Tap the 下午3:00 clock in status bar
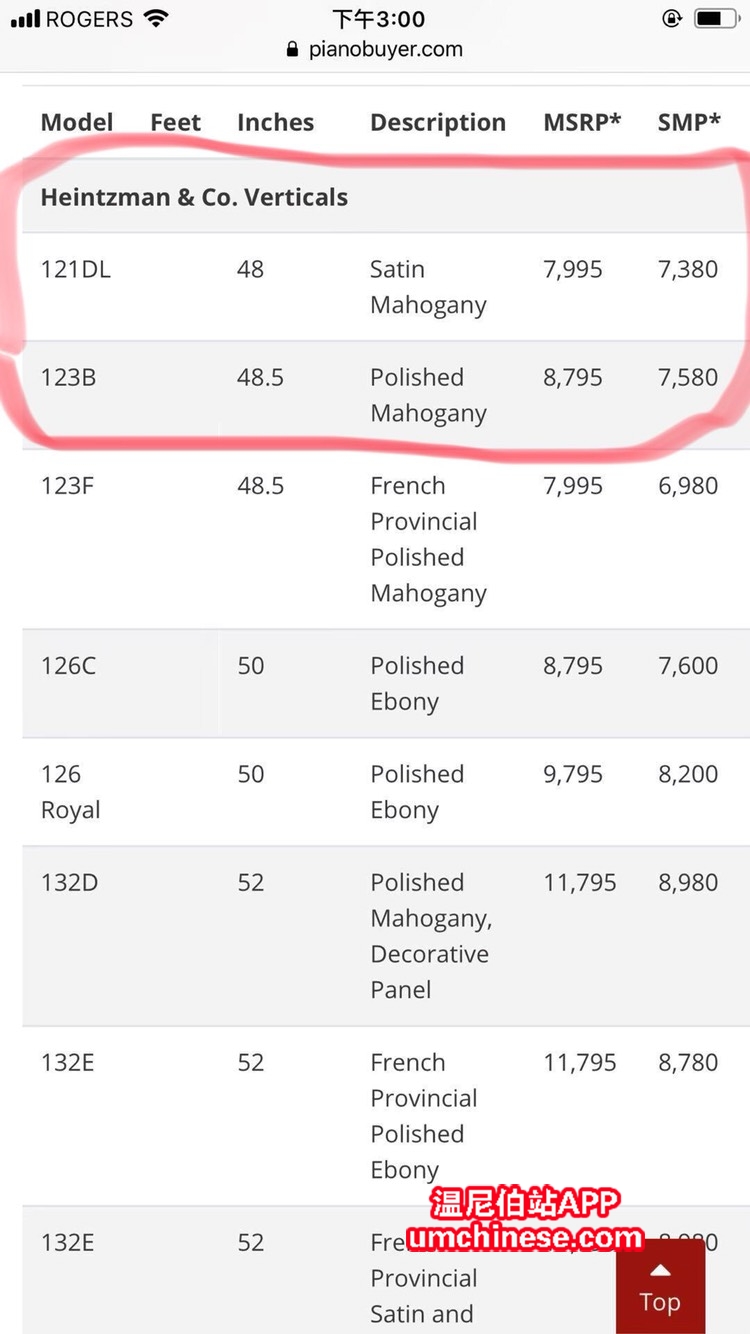The image size is (750, 1334). tap(379, 19)
